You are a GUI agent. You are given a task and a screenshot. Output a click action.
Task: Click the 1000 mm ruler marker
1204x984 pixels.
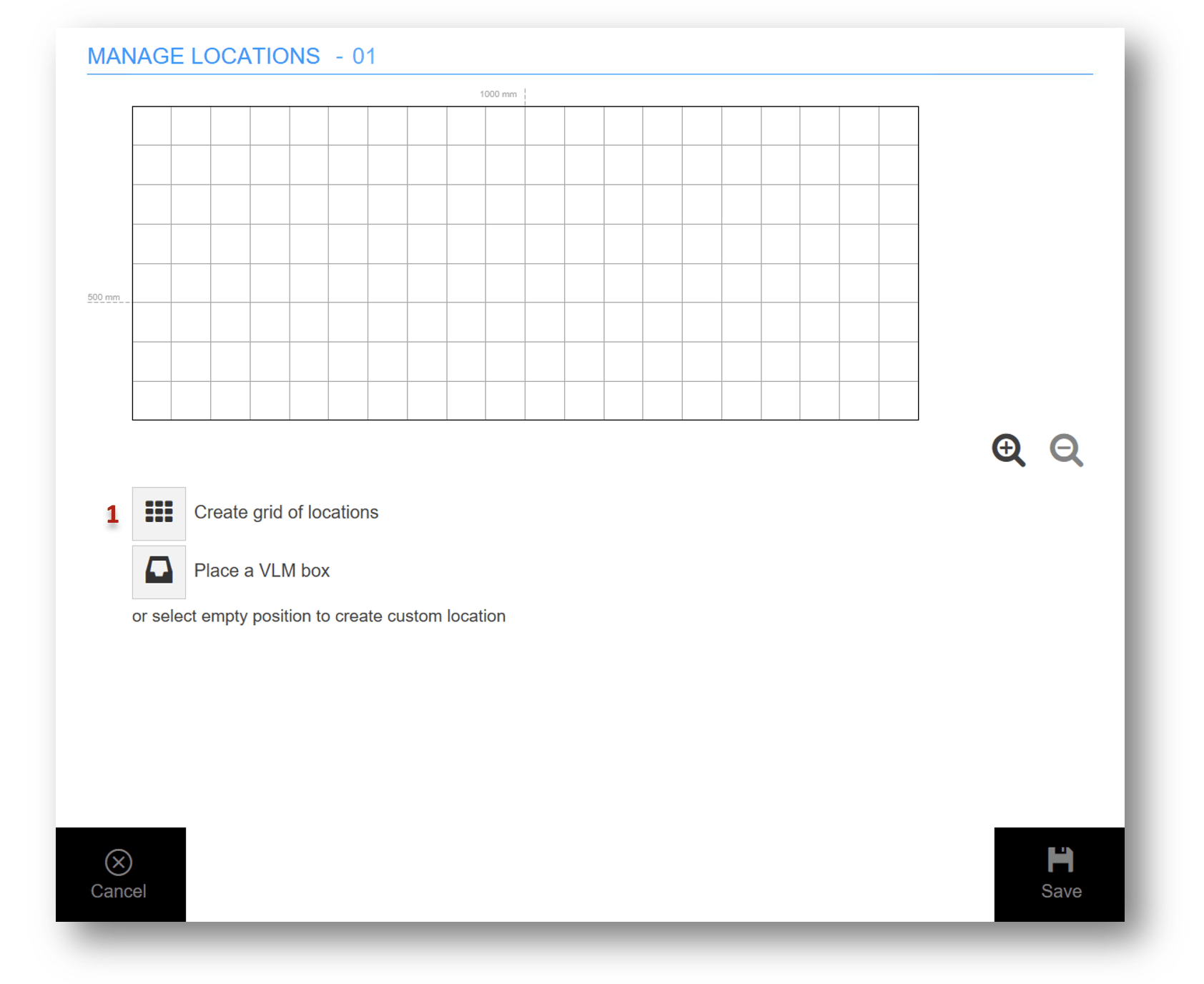click(x=498, y=94)
